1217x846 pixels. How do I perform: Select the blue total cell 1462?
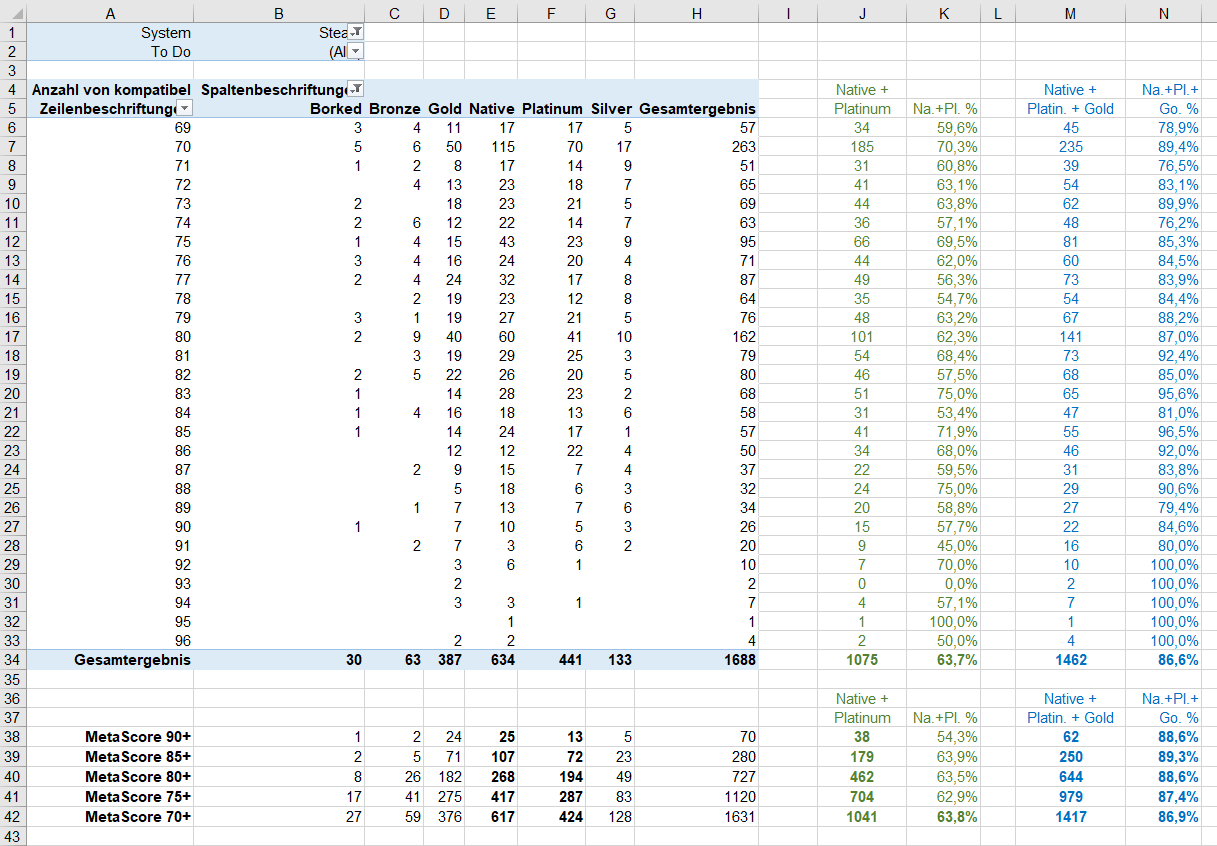click(1070, 660)
